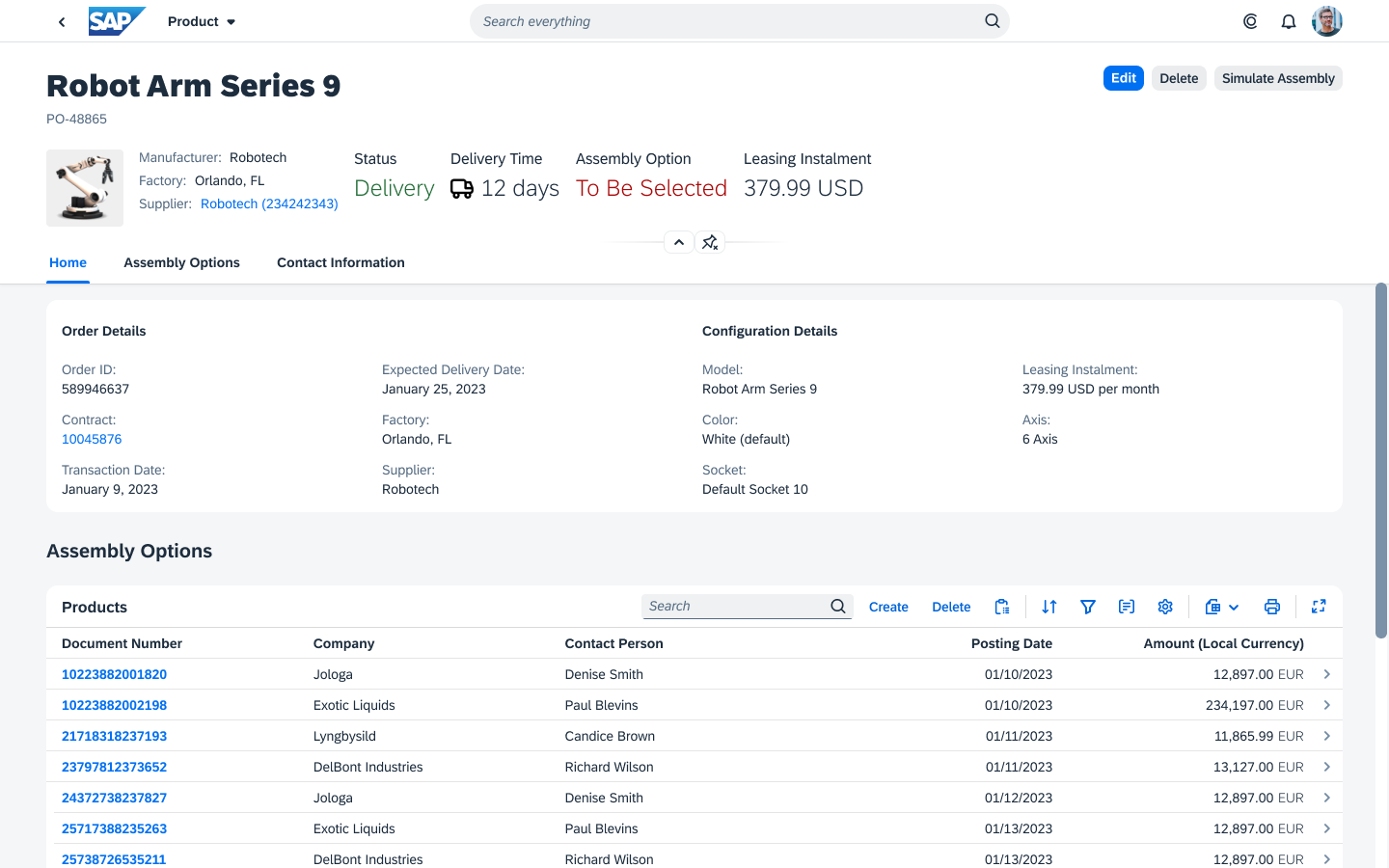Open the filter icon in Products toolbar

(1088, 607)
